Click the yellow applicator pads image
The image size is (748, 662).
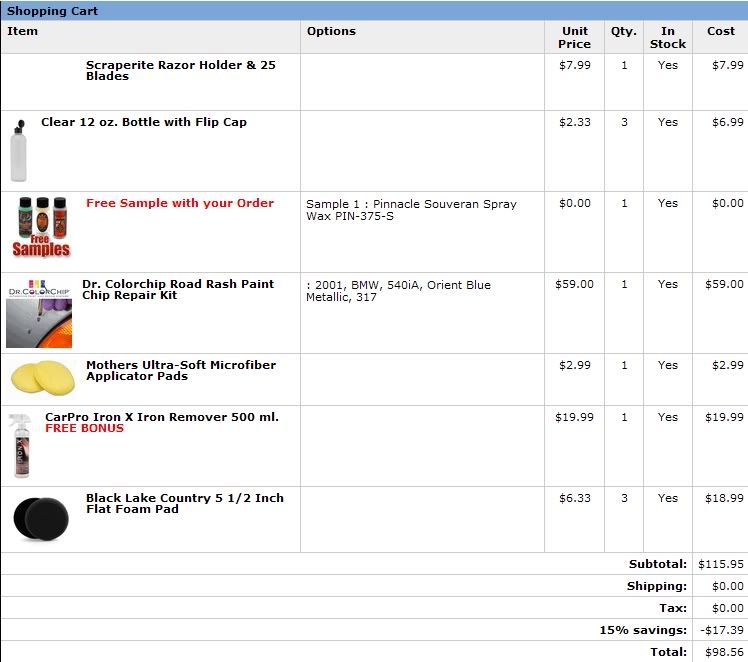pos(42,378)
